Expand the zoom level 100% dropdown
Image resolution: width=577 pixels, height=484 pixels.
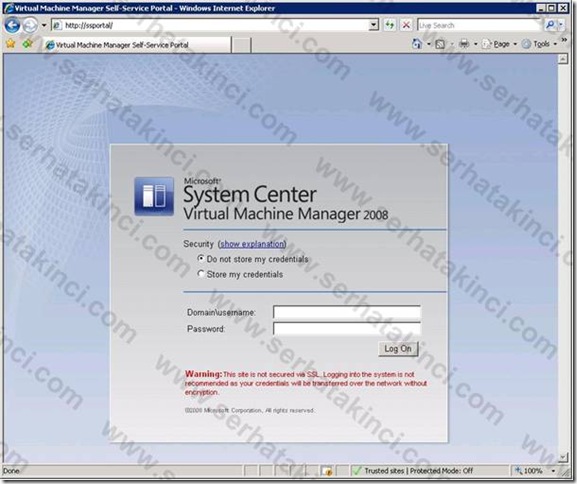click(553, 471)
